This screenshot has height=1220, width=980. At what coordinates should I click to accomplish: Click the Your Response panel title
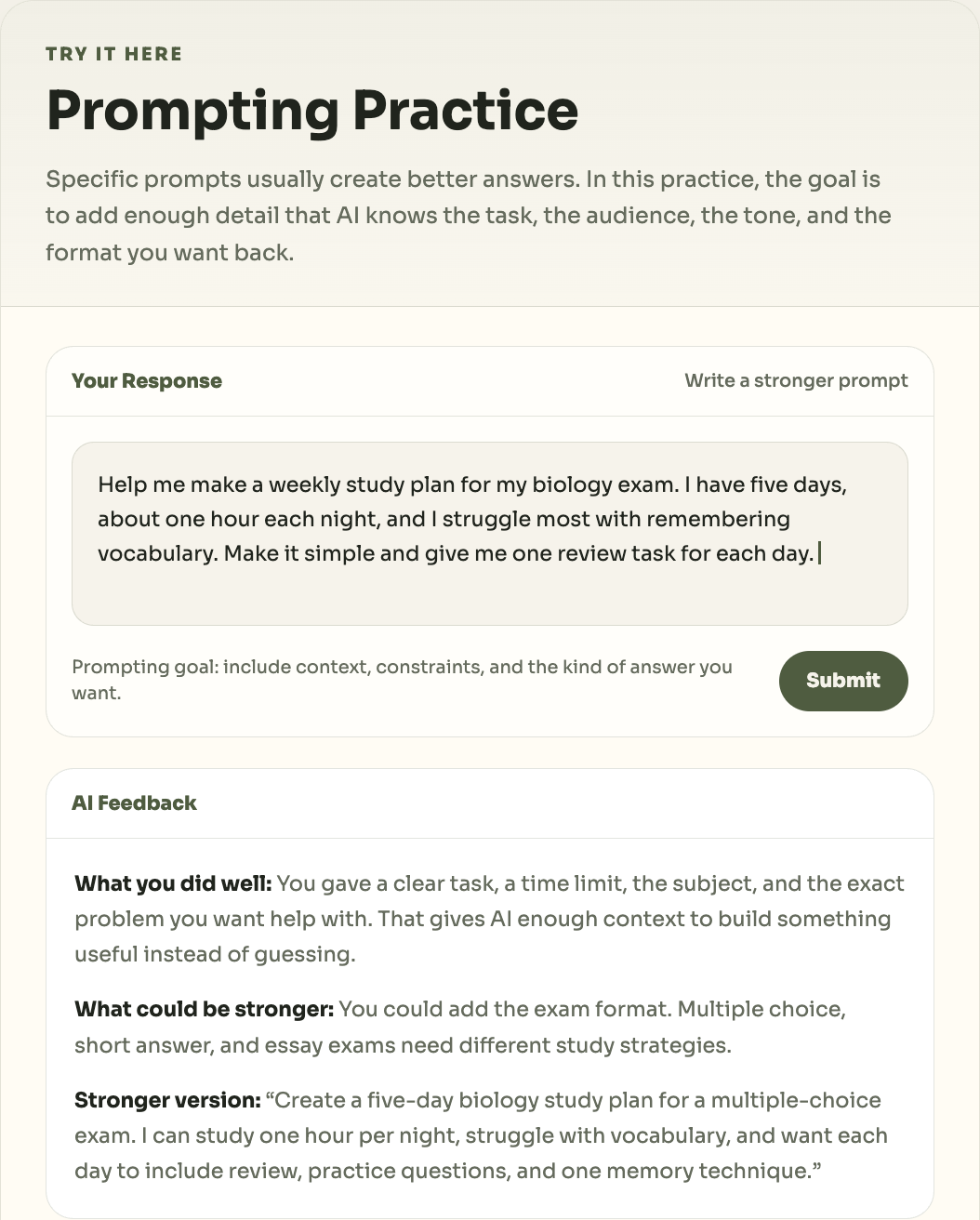pyautogui.click(x=147, y=380)
